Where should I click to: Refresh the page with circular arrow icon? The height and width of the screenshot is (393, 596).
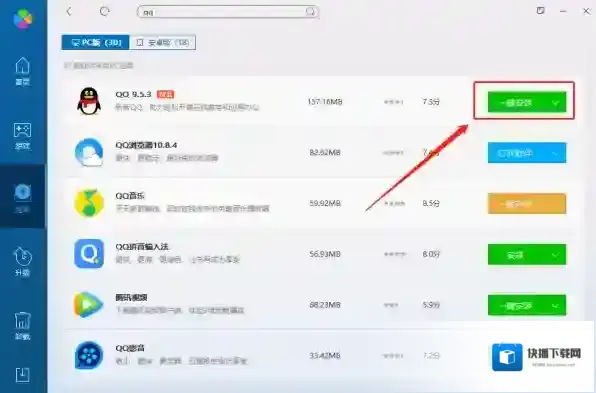click(x=105, y=11)
